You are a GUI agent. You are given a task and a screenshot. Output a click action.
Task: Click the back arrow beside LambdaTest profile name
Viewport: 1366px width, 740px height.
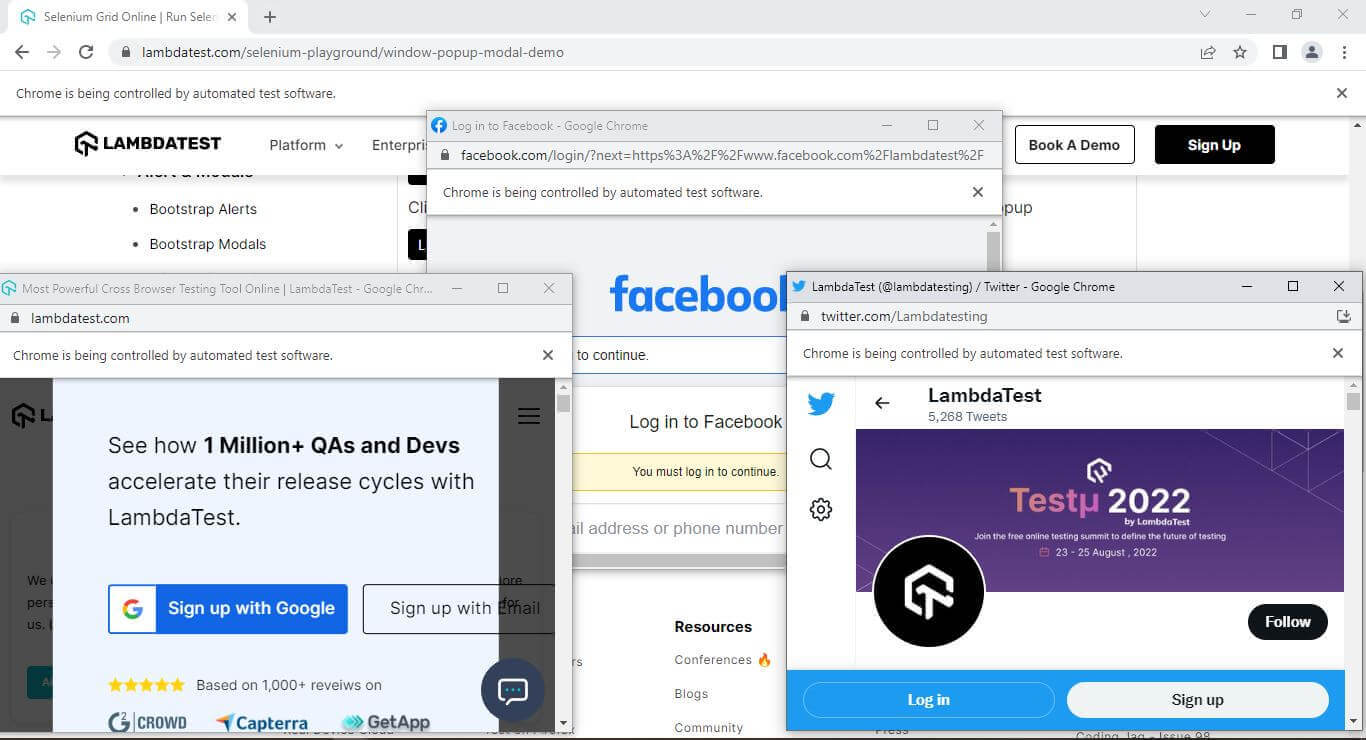coord(882,403)
